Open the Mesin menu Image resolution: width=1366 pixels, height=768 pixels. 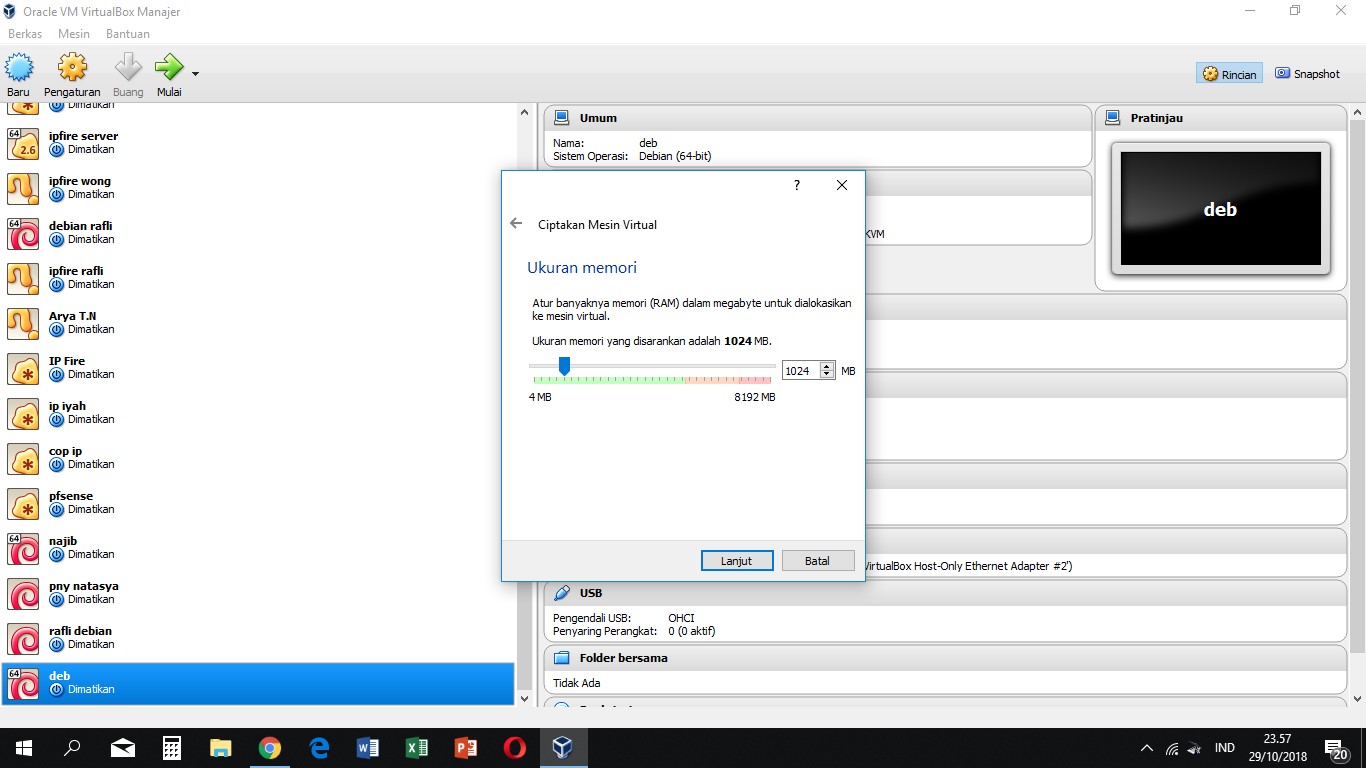[x=74, y=33]
